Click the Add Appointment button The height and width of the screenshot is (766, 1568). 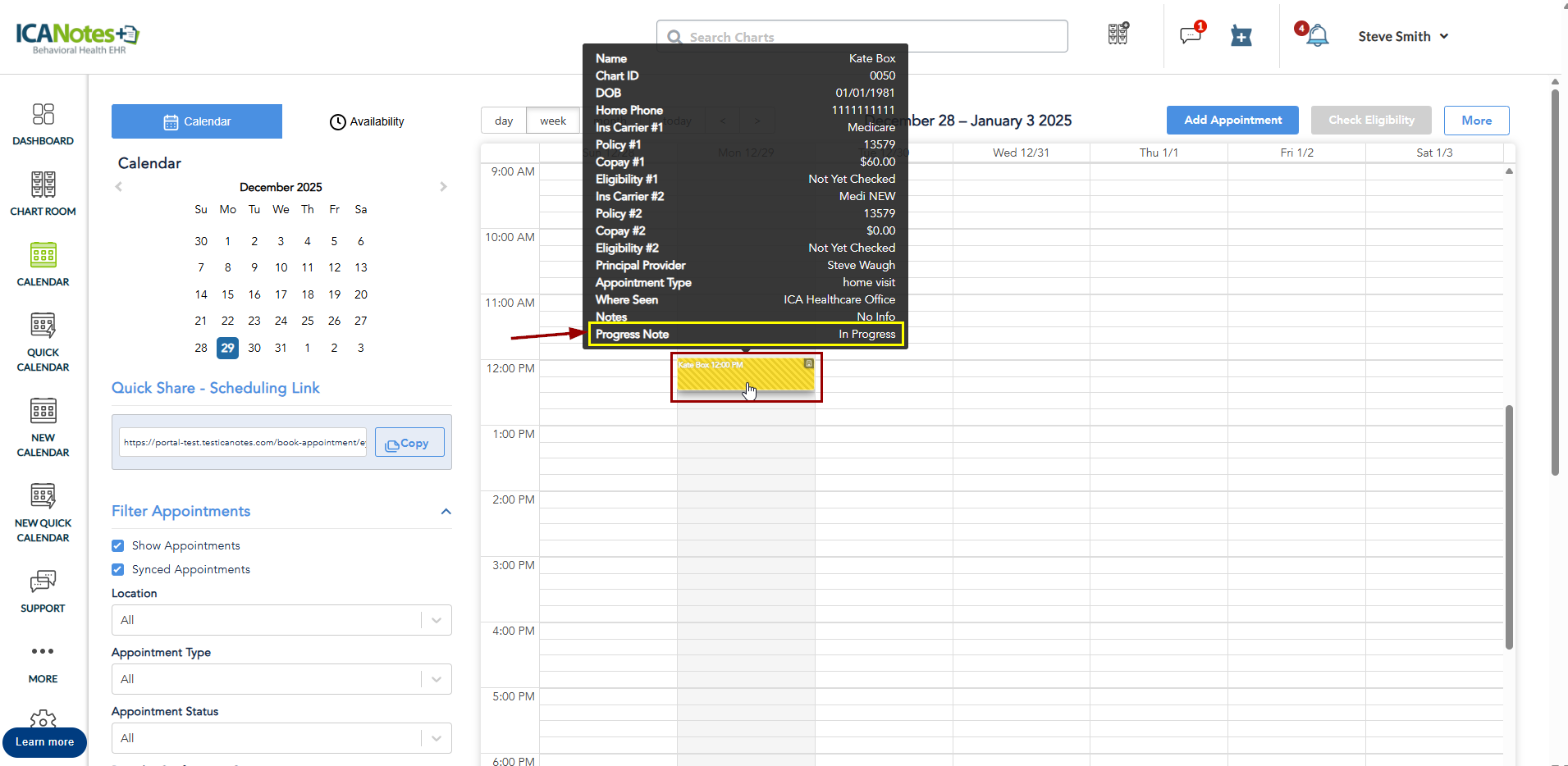click(x=1232, y=120)
